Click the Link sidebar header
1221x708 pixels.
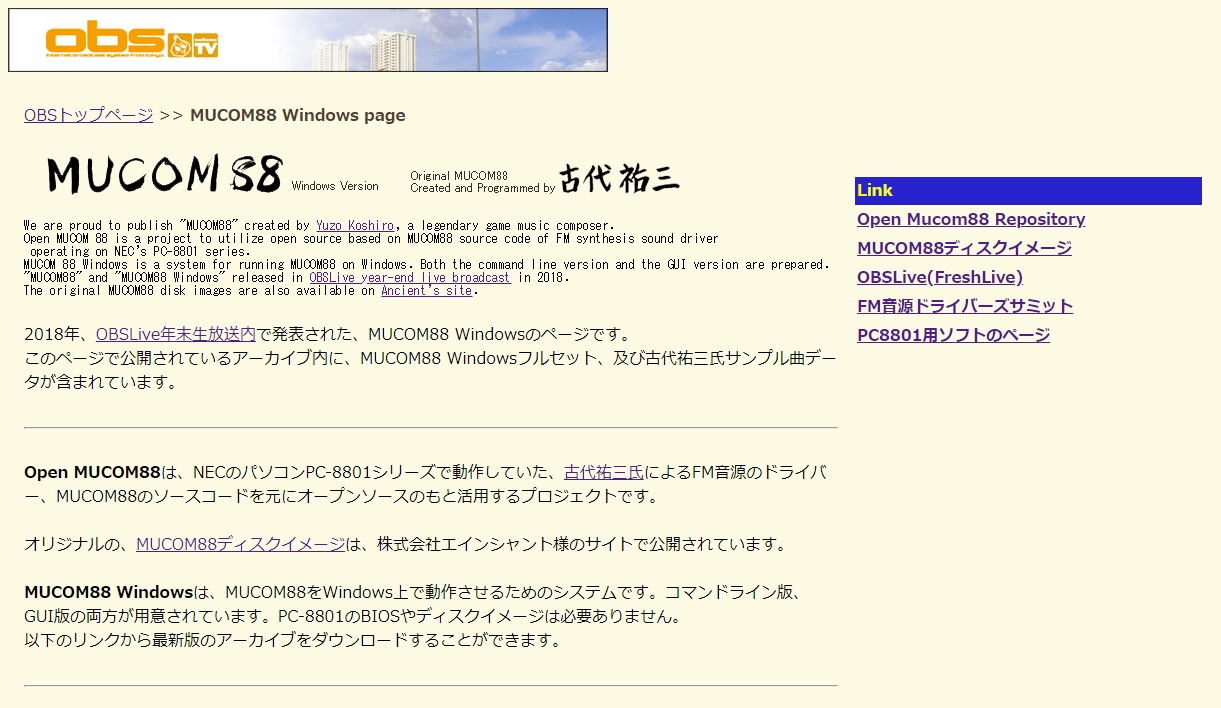[1028, 191]
